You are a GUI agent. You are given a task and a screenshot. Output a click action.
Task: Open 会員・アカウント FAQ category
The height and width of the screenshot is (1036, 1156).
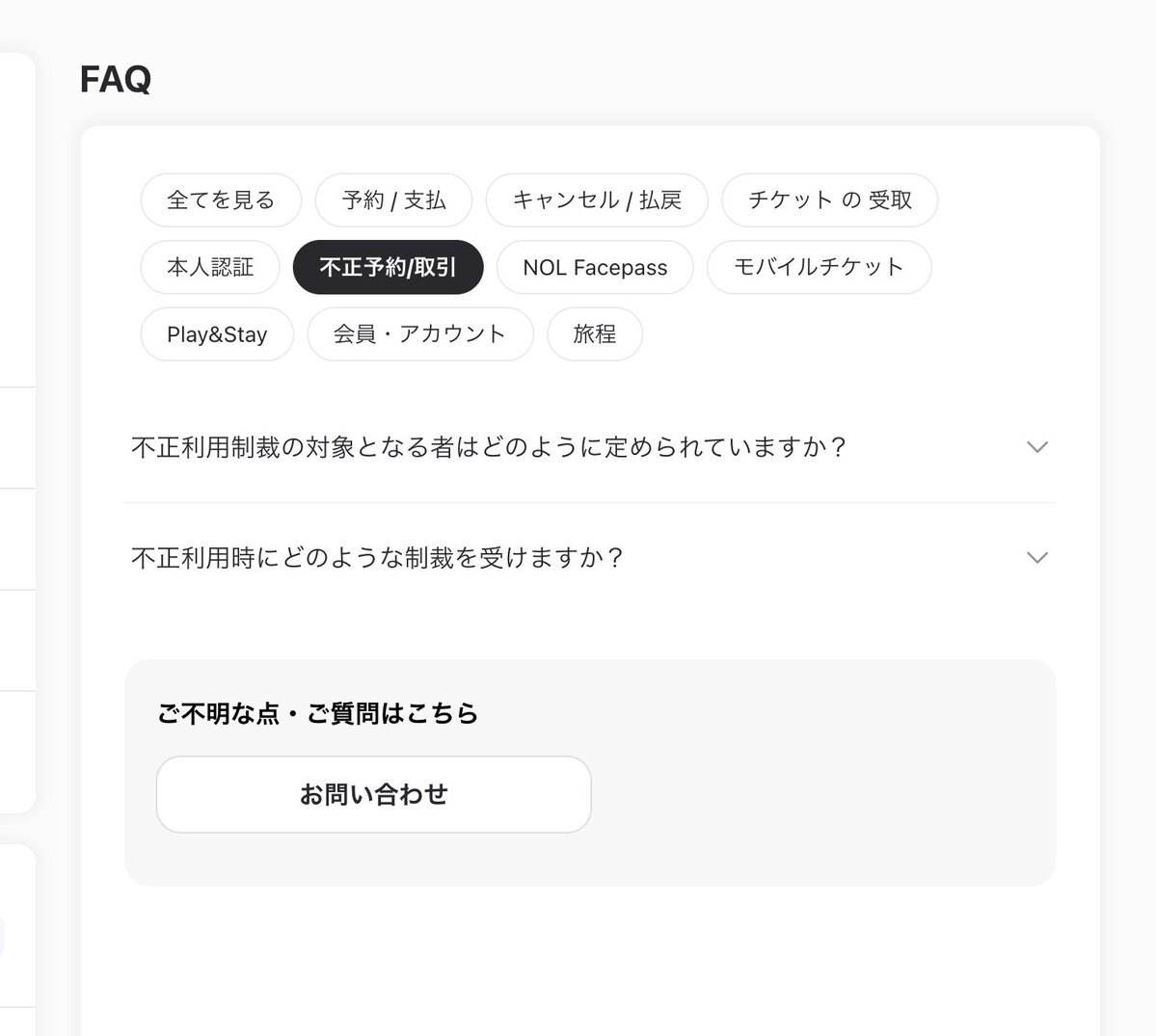(x=419, y=334)
